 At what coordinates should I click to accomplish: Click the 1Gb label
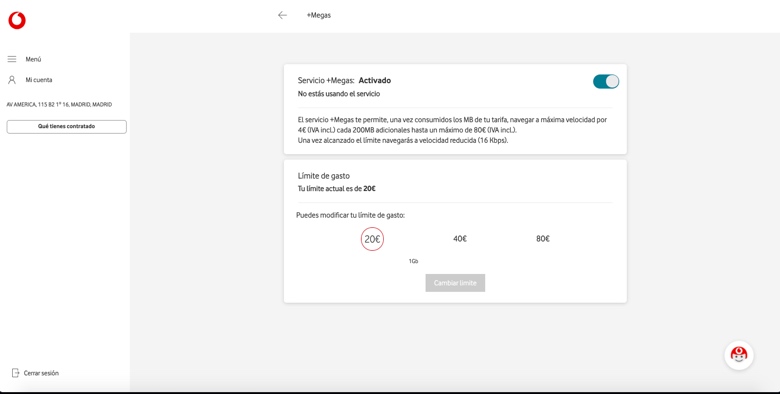(x=413, y=261)
